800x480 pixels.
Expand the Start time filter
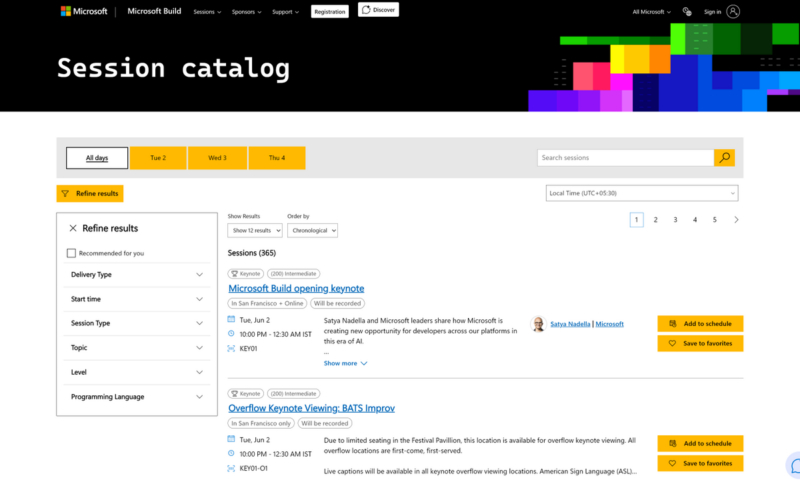click(137, 299)
